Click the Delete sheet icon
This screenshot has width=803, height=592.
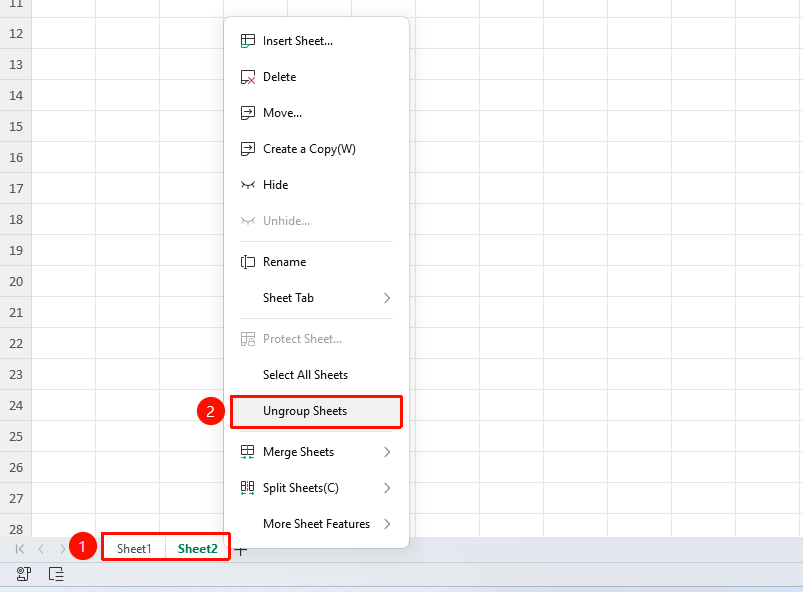pos(248,77)
